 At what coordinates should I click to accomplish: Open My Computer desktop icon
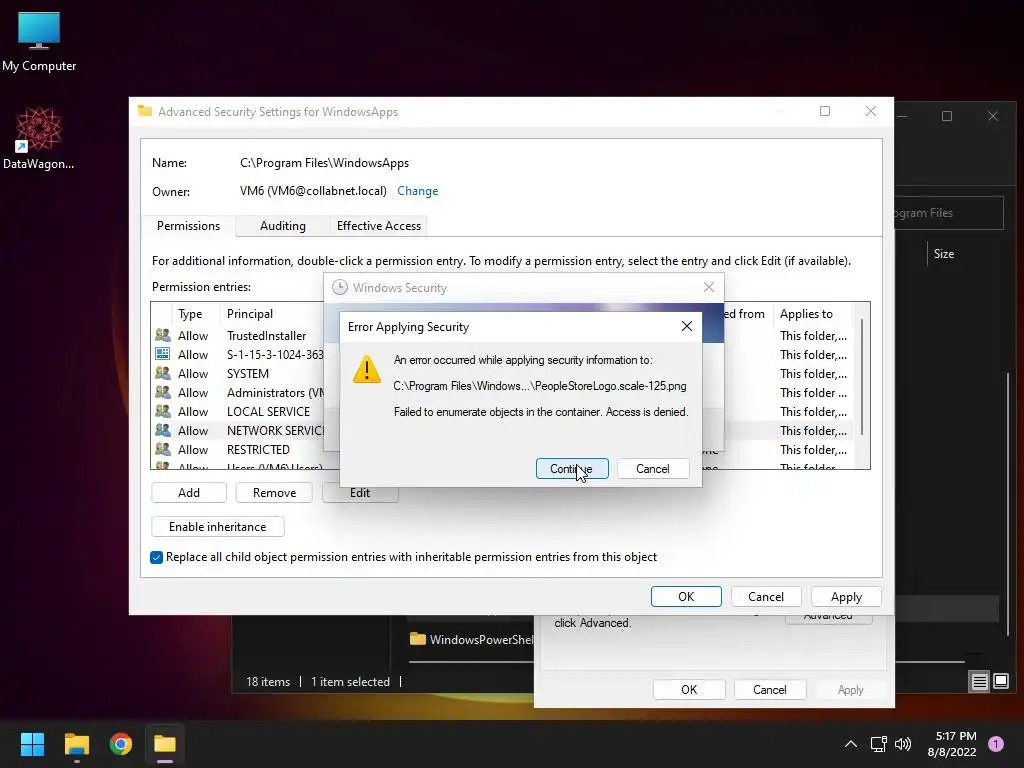coord(39,41)
